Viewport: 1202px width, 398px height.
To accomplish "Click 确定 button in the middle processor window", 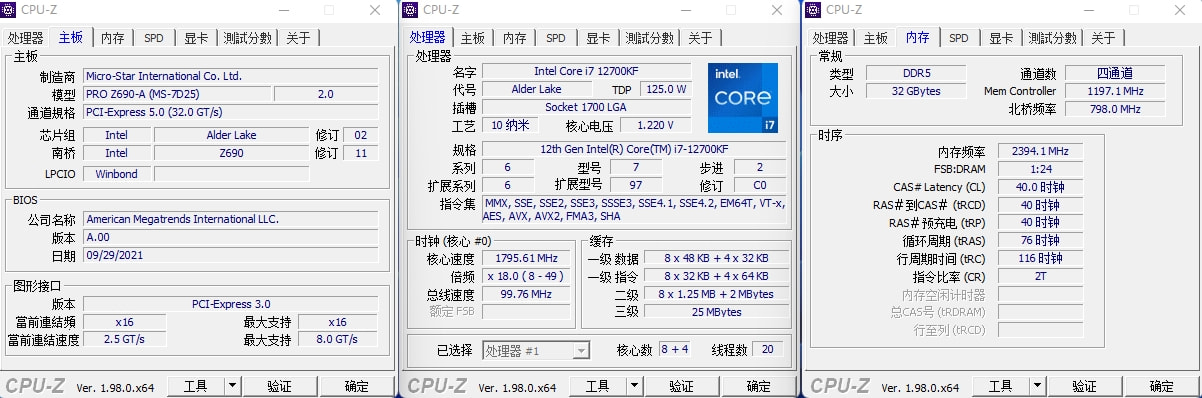I will 758,386.
